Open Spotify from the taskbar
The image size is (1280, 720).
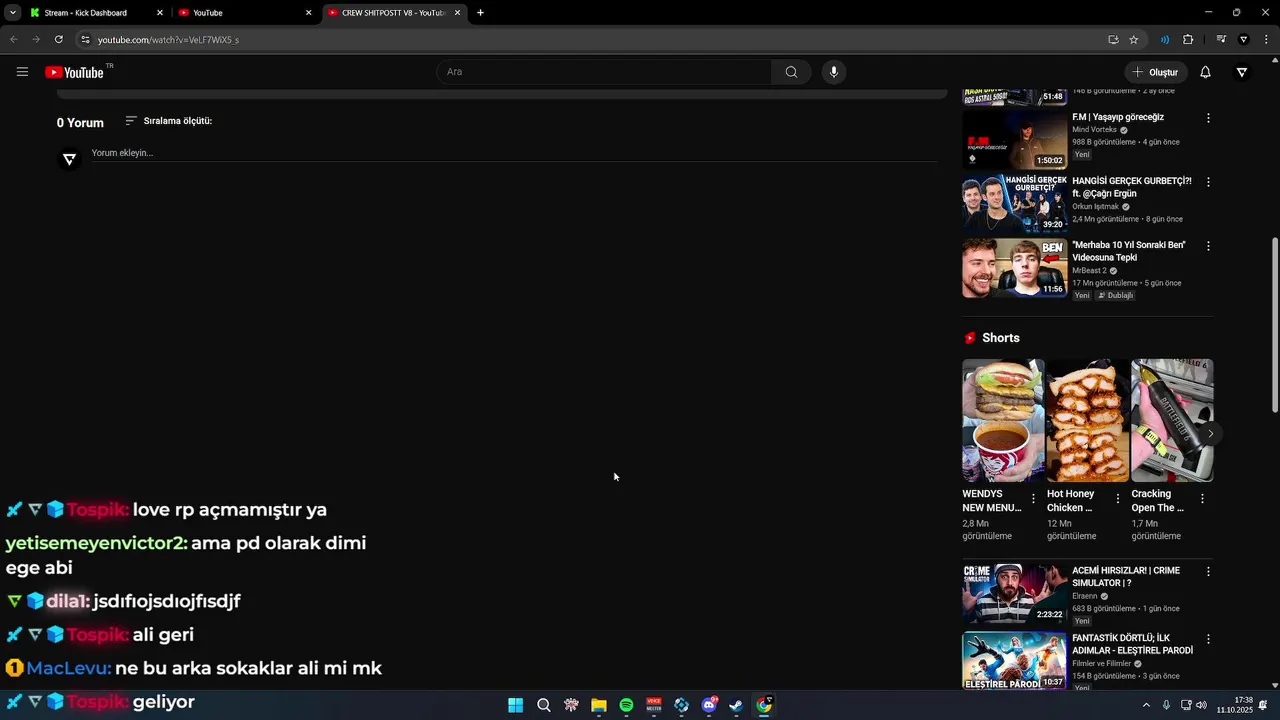click(626, 705)
